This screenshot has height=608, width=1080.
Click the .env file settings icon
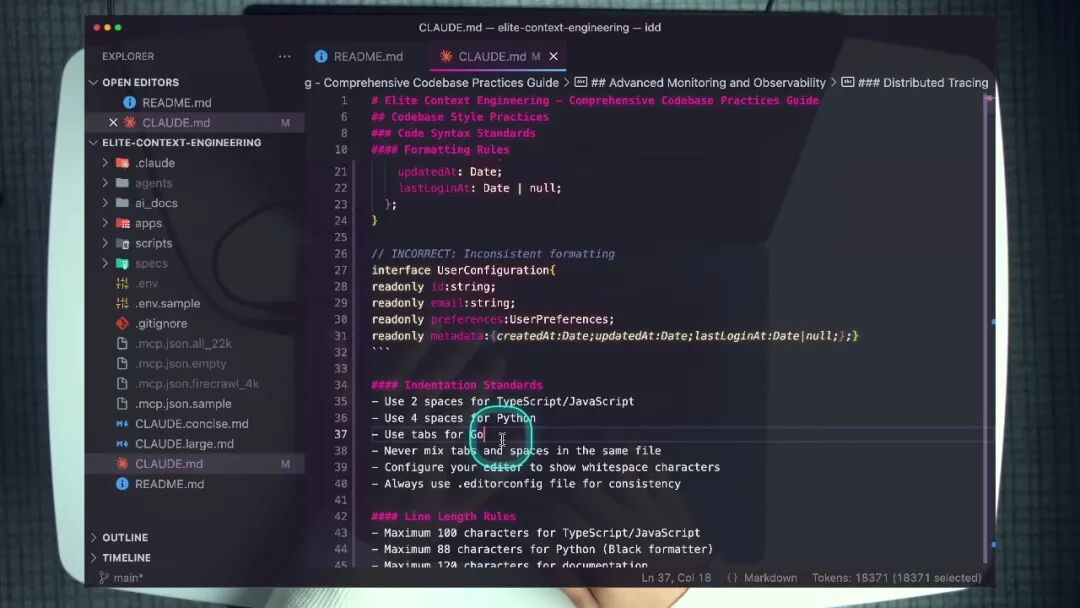pyautogui.click(x=123, y=283)
